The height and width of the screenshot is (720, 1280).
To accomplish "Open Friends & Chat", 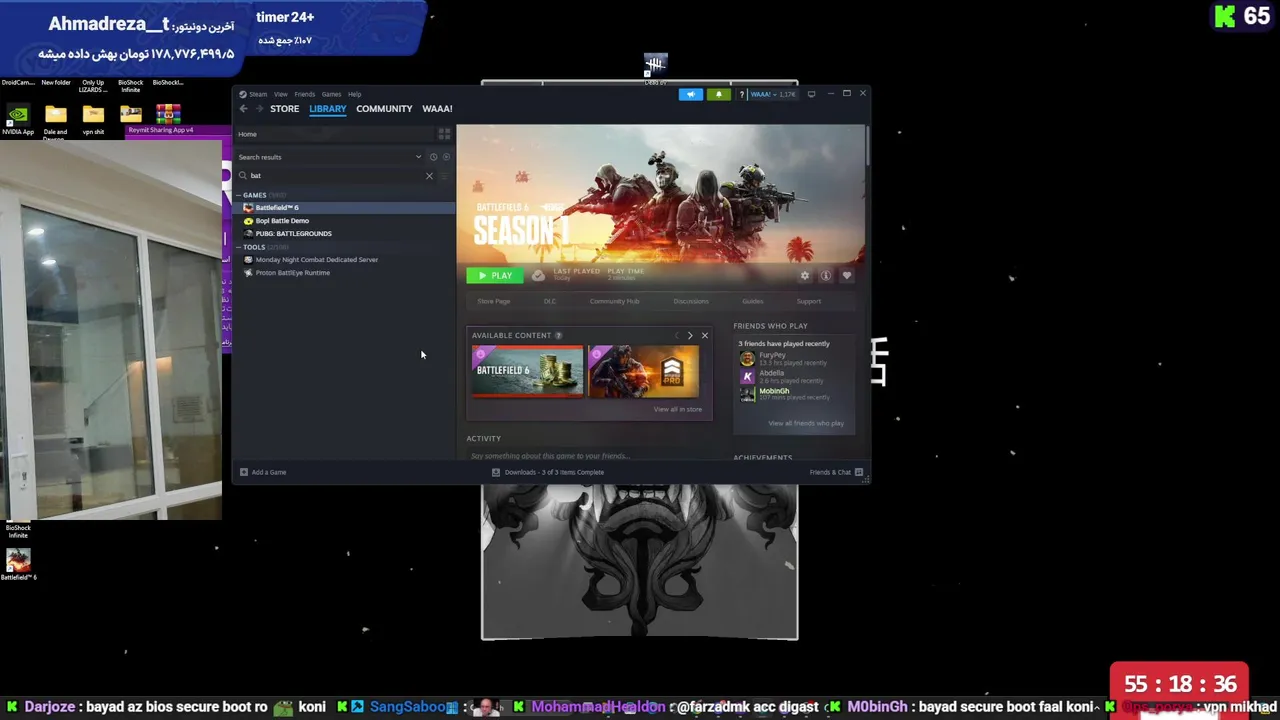I will coord(836,472).
